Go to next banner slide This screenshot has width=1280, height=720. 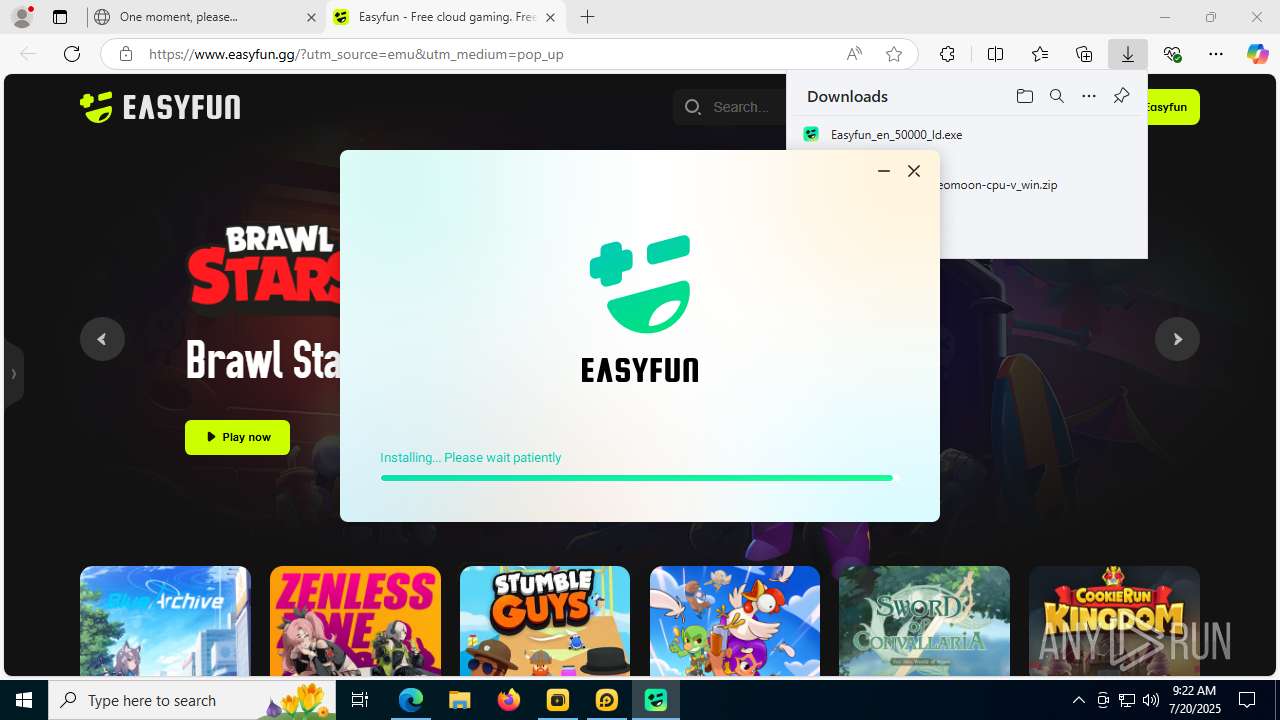click(x=1177, y=339)
